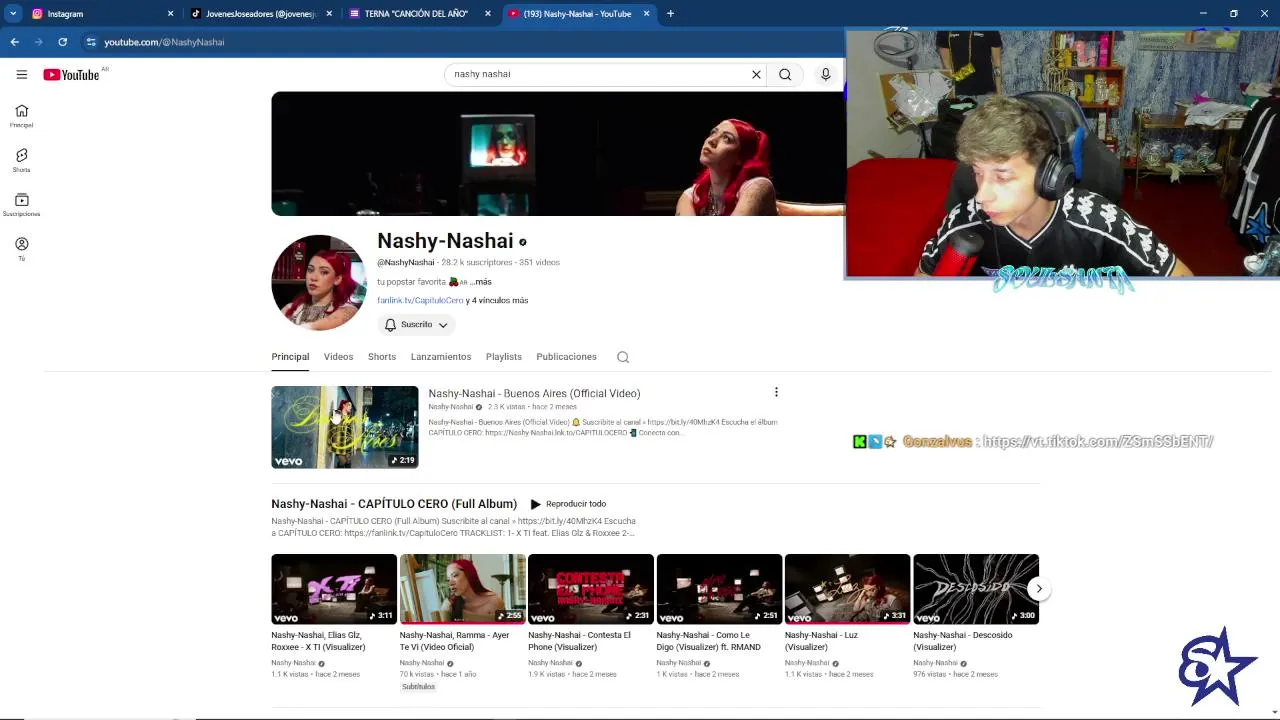The height and width of the screenshot is (720, 1280).
Task: Start voice search with microphone icon
Action: [x=825, y=74]
